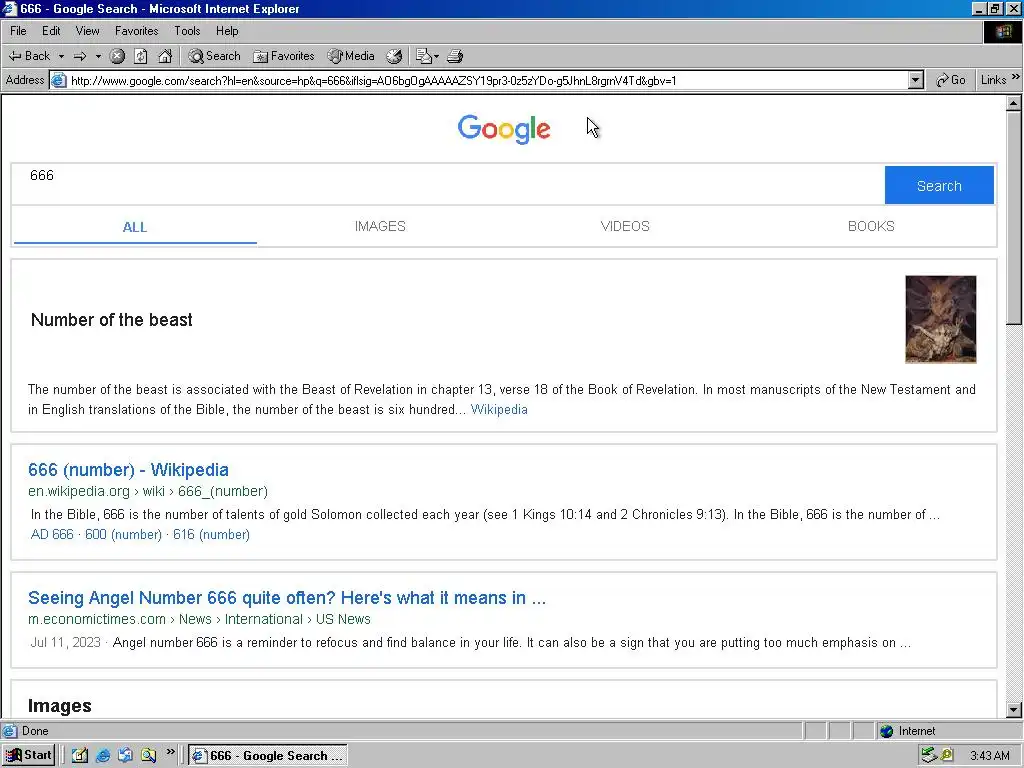This screenshot has width=1024, height=768.
Task: Open 'Seeing Angel Number 666' result
Action: (x=287, y=598)
